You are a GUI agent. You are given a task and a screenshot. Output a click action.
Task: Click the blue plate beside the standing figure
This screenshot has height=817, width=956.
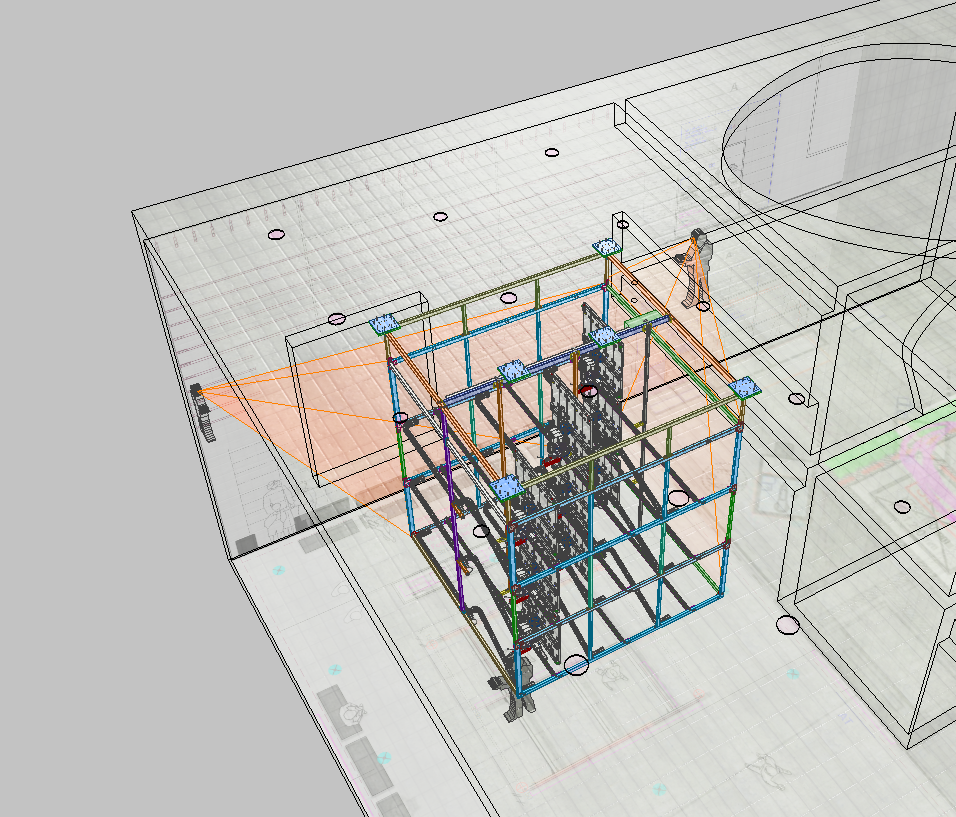pos(605,248)
